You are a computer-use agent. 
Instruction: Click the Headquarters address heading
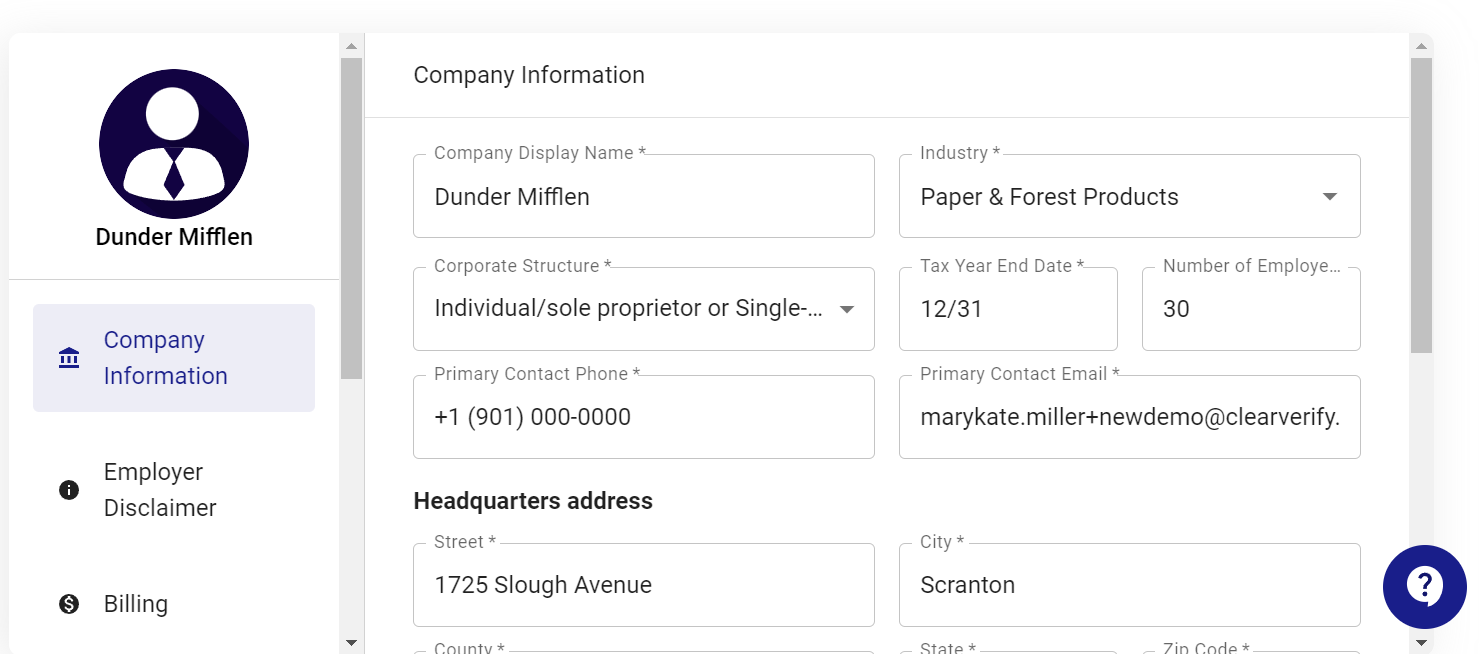click(533, 501)
